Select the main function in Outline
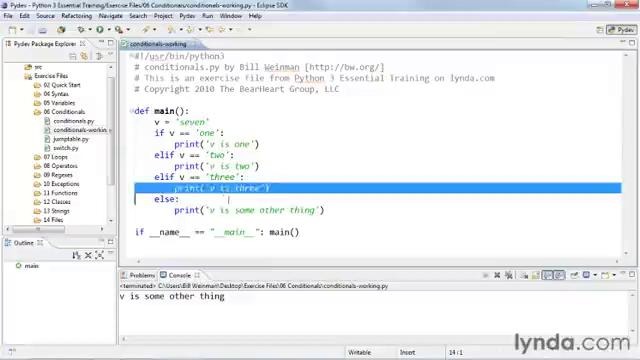 point(31,266)
